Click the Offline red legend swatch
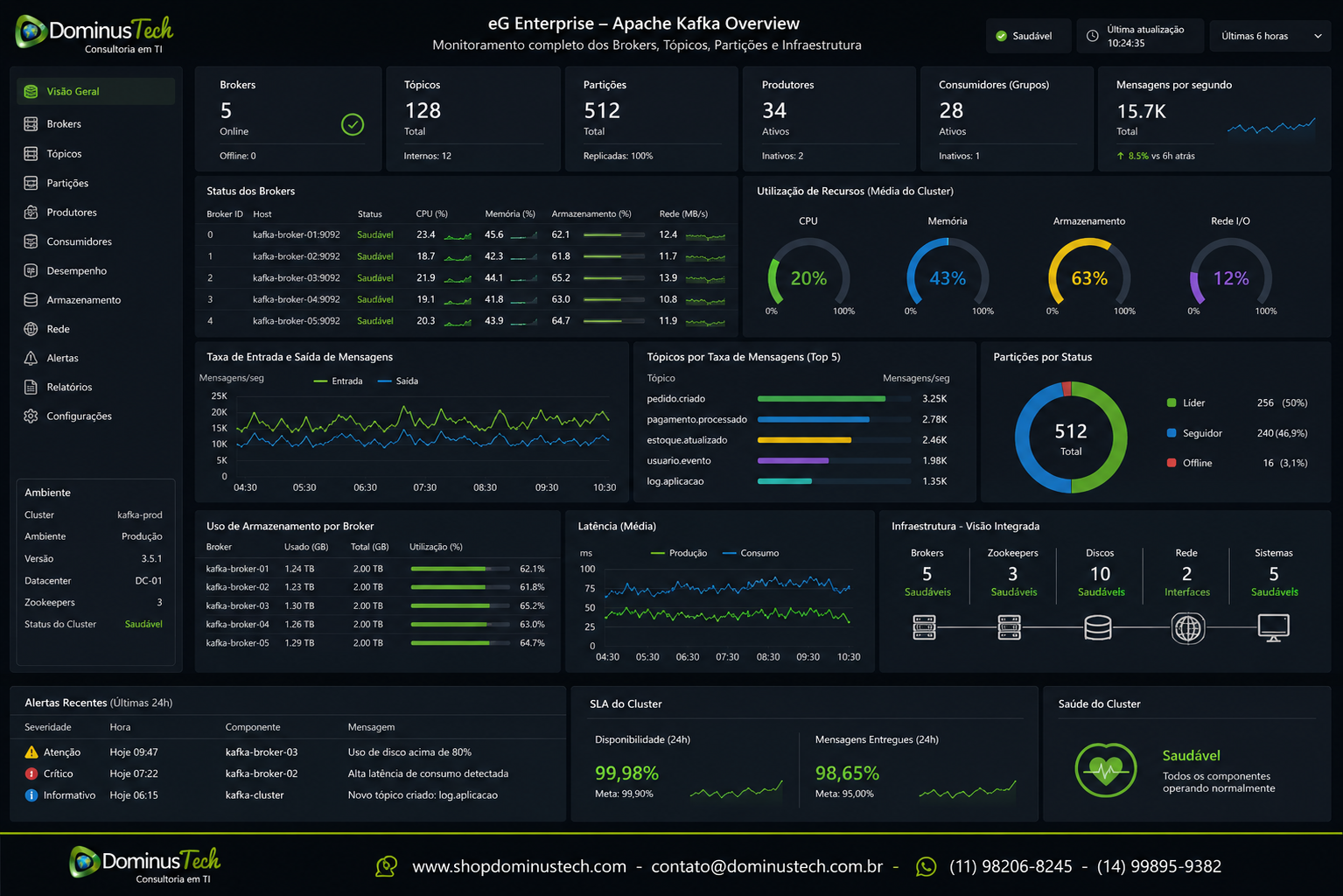This screenshot has width=1343, height=896. pyautogui.click(x=1172, y=463)
